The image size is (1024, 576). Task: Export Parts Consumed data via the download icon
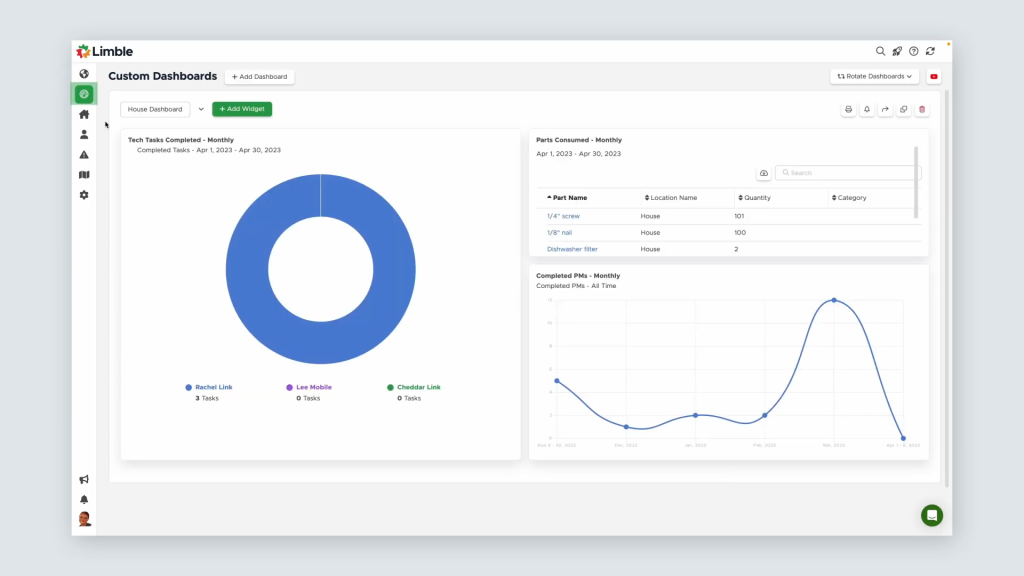point(763,172)
